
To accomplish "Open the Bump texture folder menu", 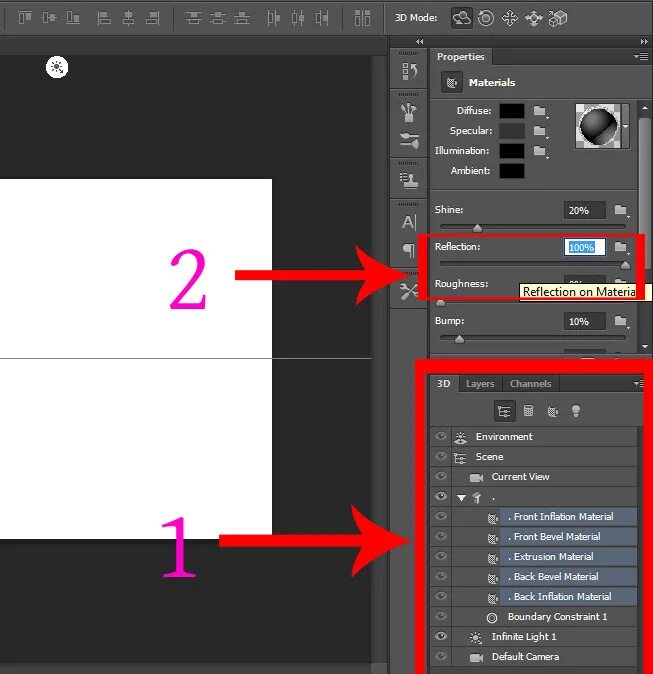I will [621, 321].
